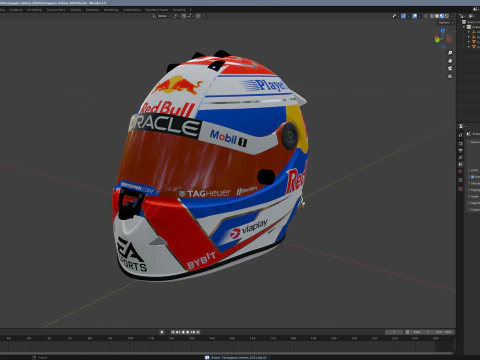Open the Shading workspace tab
Screen dimensions: 480x360
point(75,10)
